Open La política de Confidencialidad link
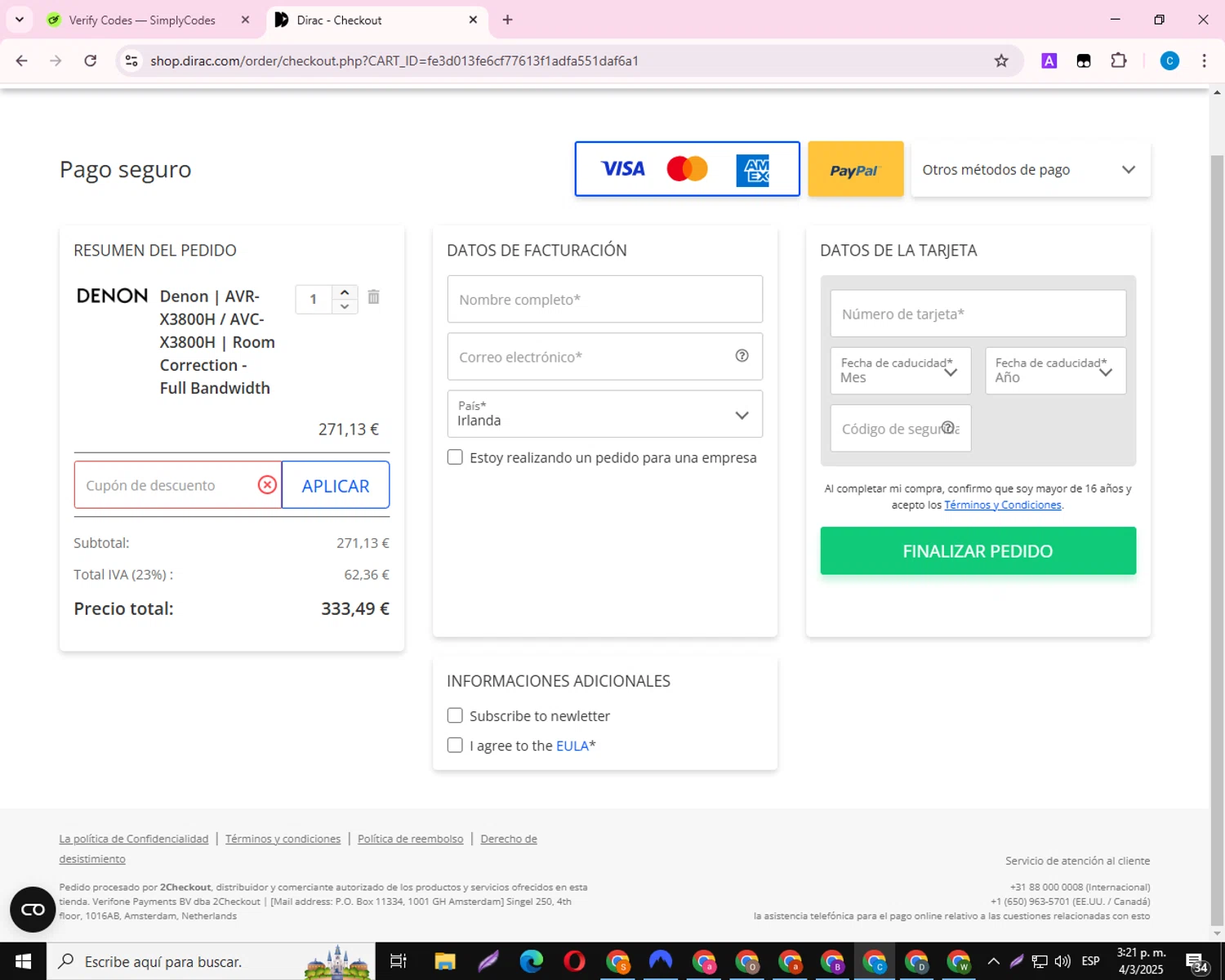The height and width of the screenshot is (980, 1225). coord(134,839)
